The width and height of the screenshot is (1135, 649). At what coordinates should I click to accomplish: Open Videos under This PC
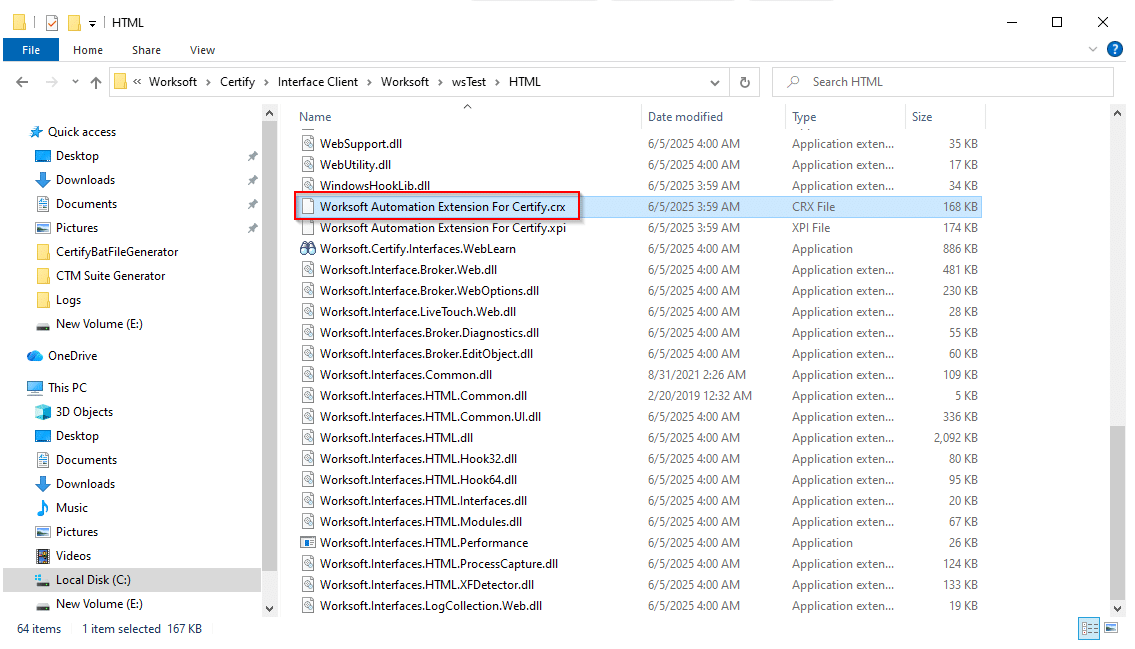(x=73, y=556)
